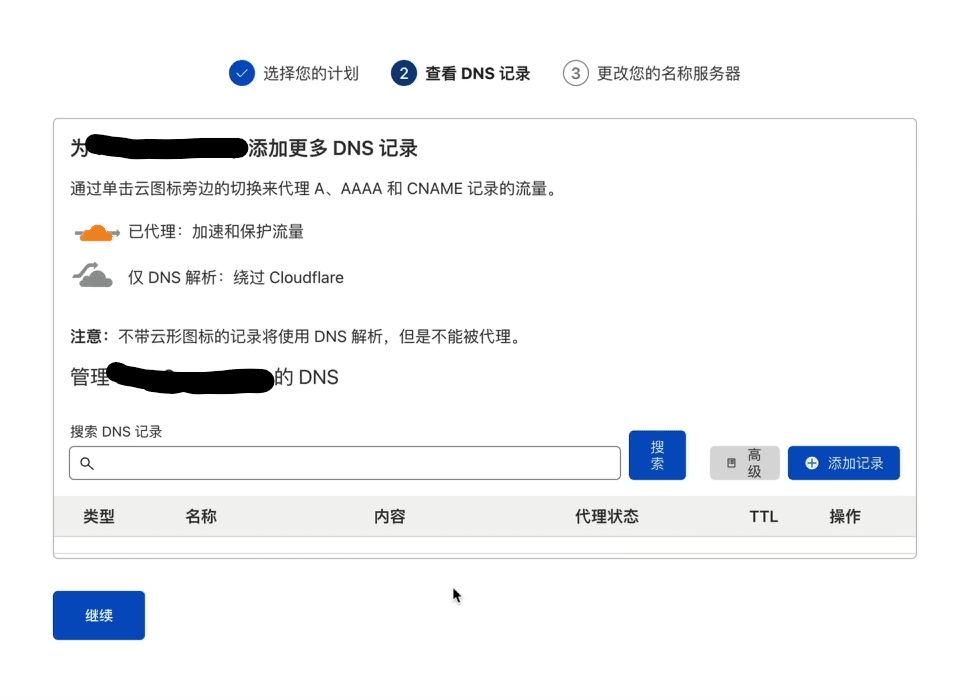Viewport: 978px width, 700px height.
Task: Click the blue 搜索 button
Action: point(657,455)
